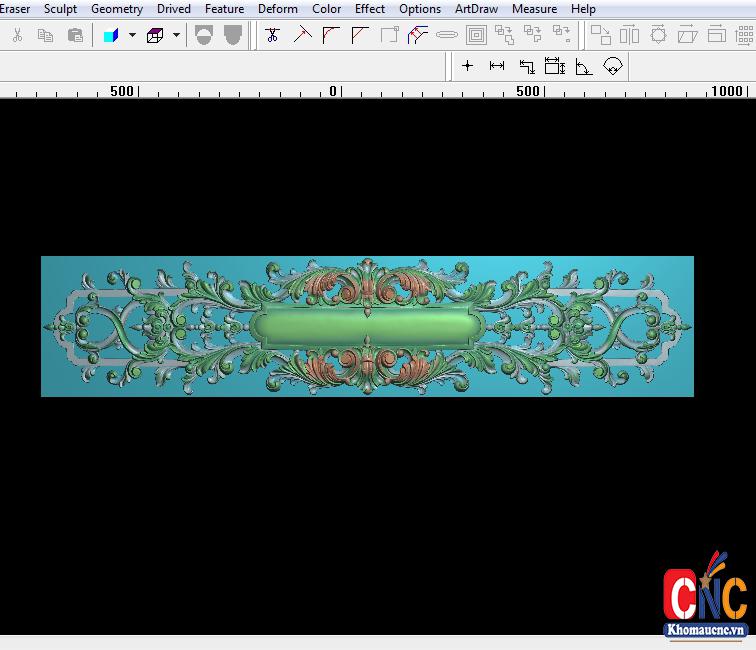Open the Geometry menu
The height and width of the screenshot is (650, 756).
(x=117, y=9)
